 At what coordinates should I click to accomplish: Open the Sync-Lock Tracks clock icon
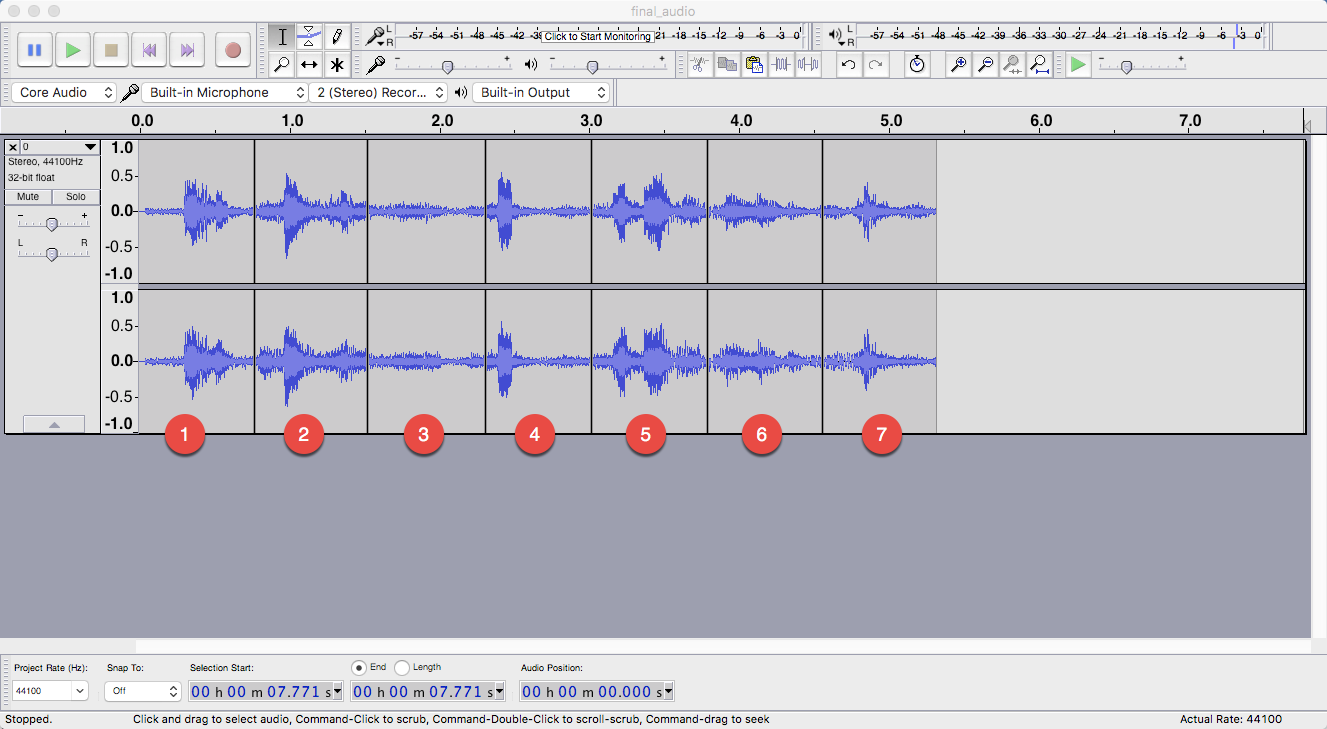[x=917, y=65]
